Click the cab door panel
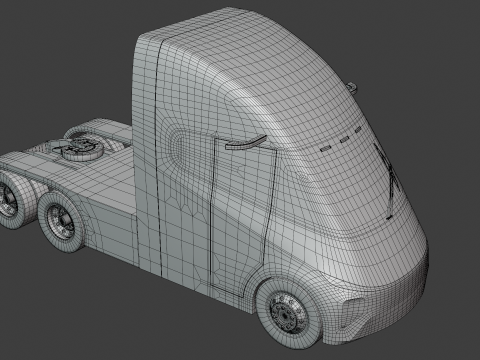Viewport: 480px width, 360px height. coord(243,217)
